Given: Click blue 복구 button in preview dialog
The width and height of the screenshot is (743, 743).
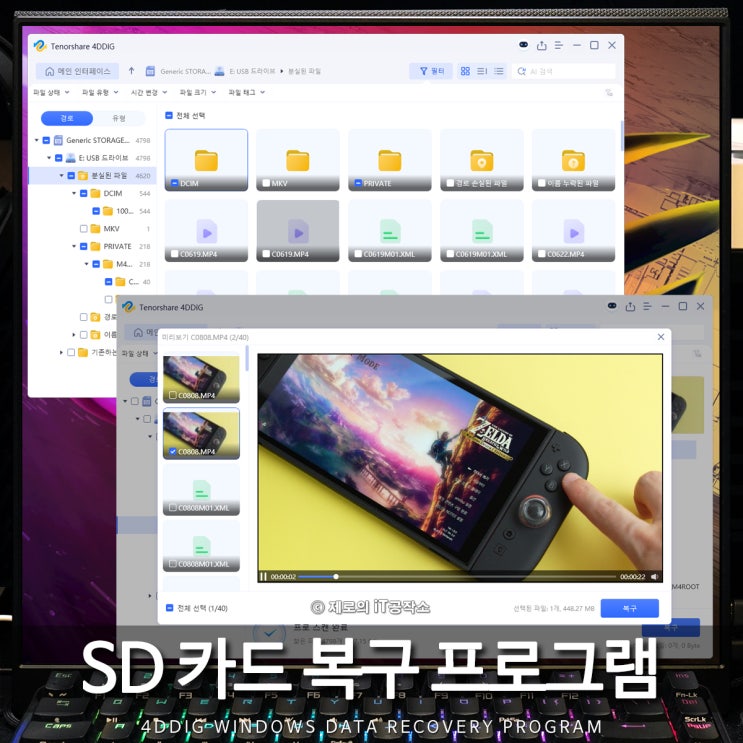Looking at the screenshot, I should [x=630, y=608].
